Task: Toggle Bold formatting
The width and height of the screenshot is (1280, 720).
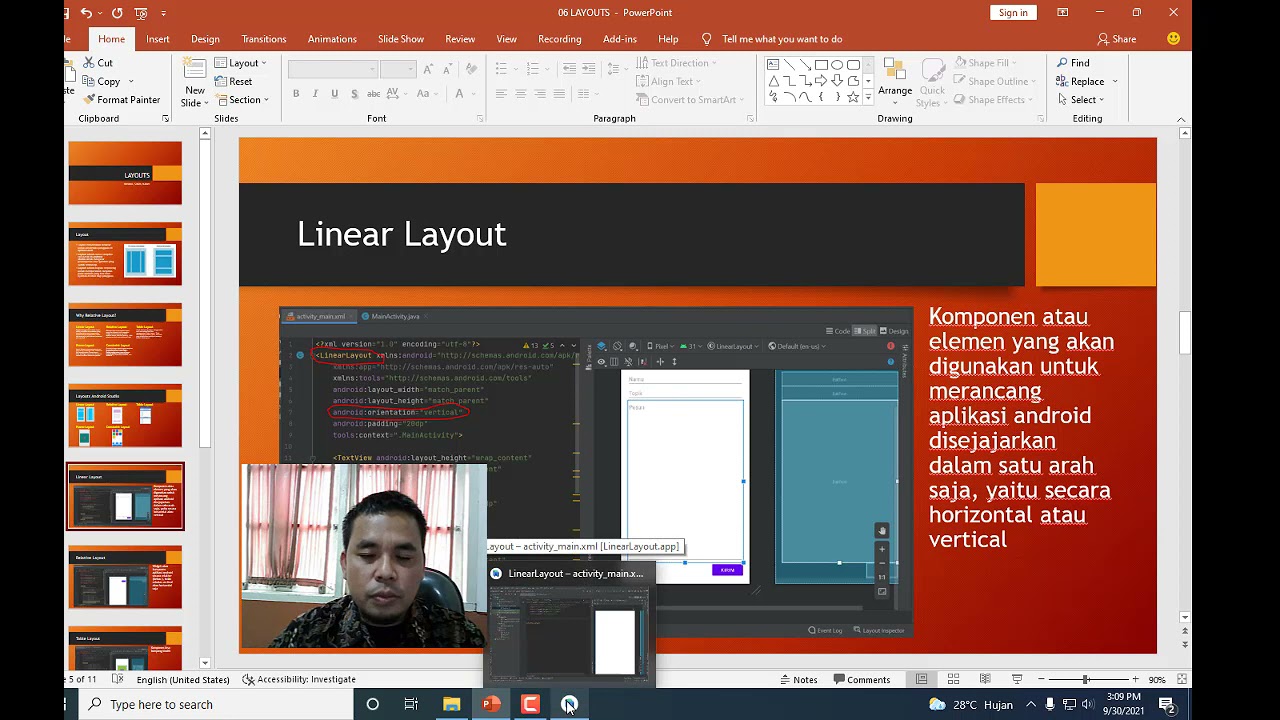Action: (296, 94)
